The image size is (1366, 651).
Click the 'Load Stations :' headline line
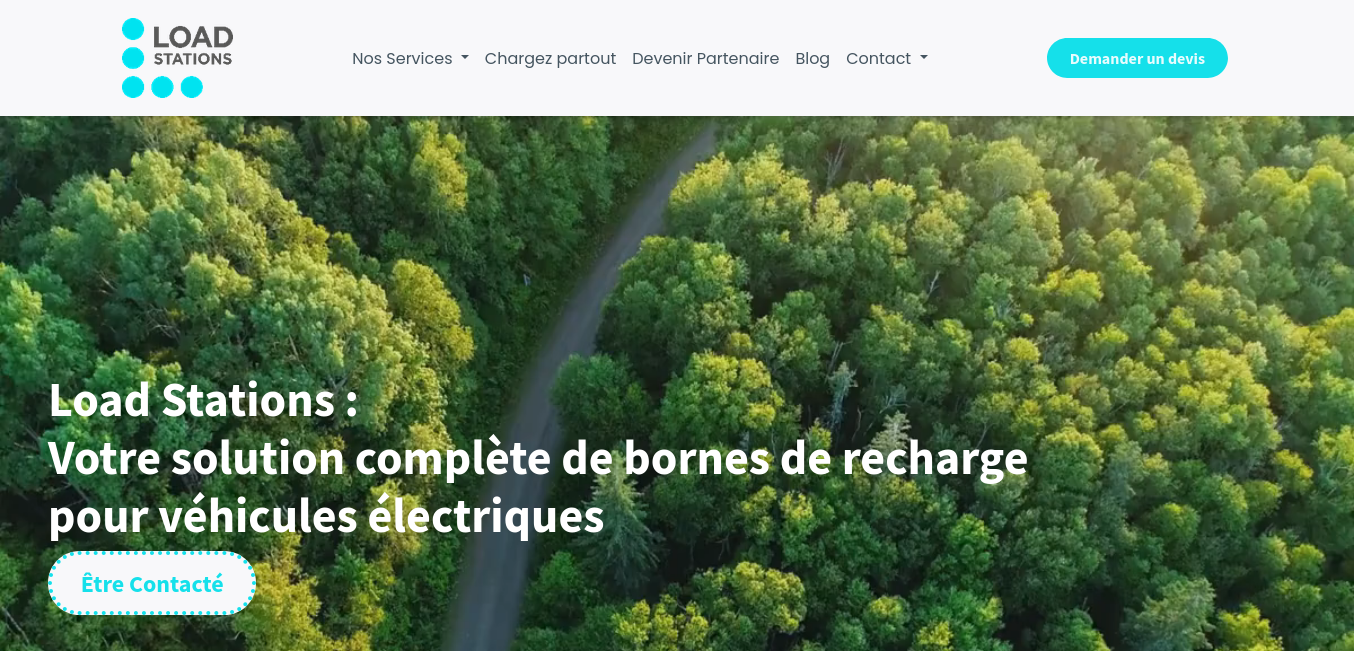203,400
